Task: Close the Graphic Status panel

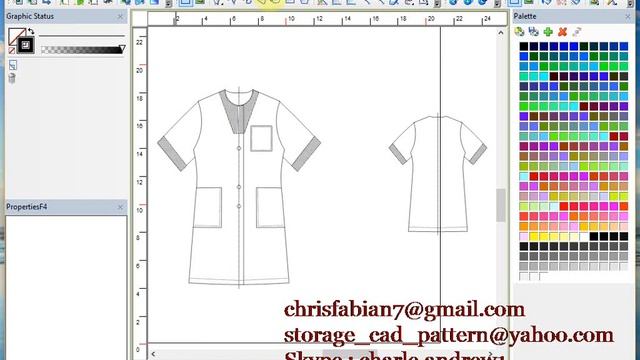Action: click(x=120, y=17)
